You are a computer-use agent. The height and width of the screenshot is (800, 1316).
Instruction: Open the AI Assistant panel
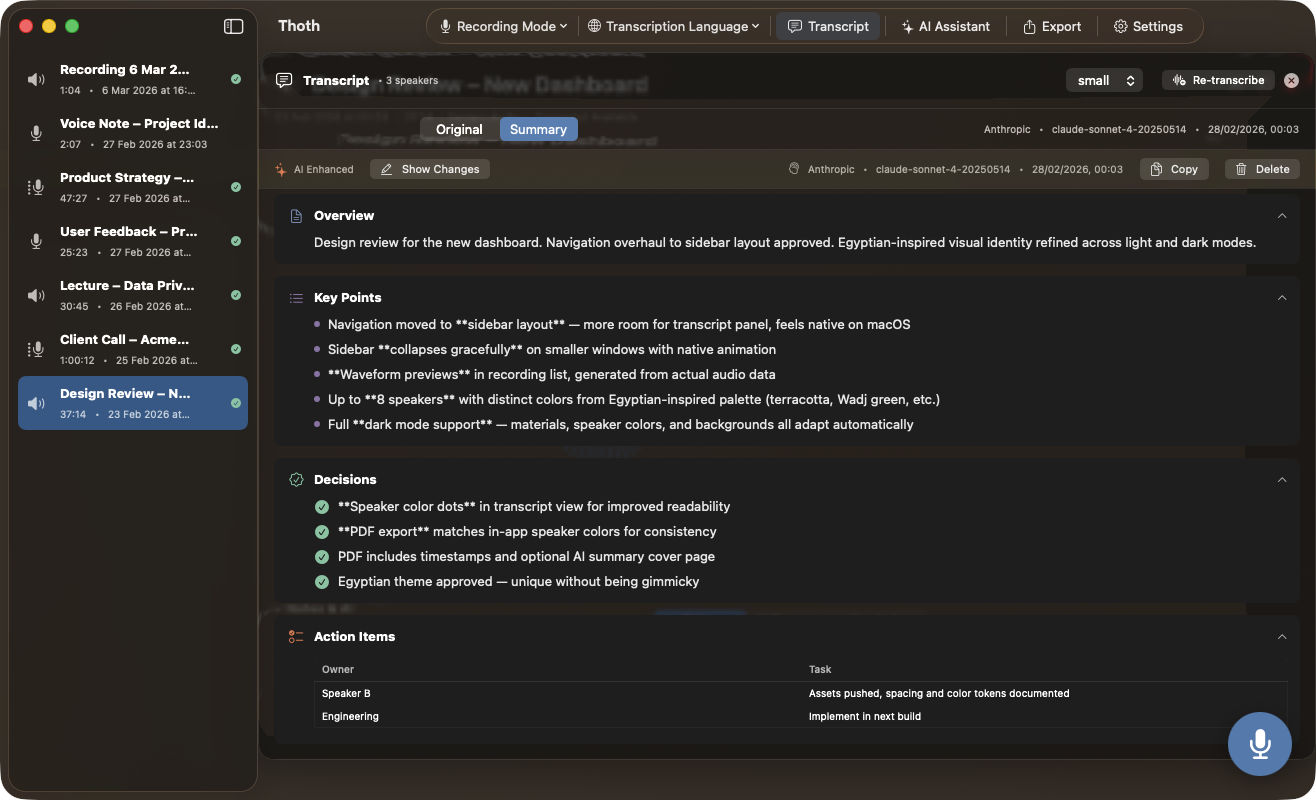pos(945,27)
